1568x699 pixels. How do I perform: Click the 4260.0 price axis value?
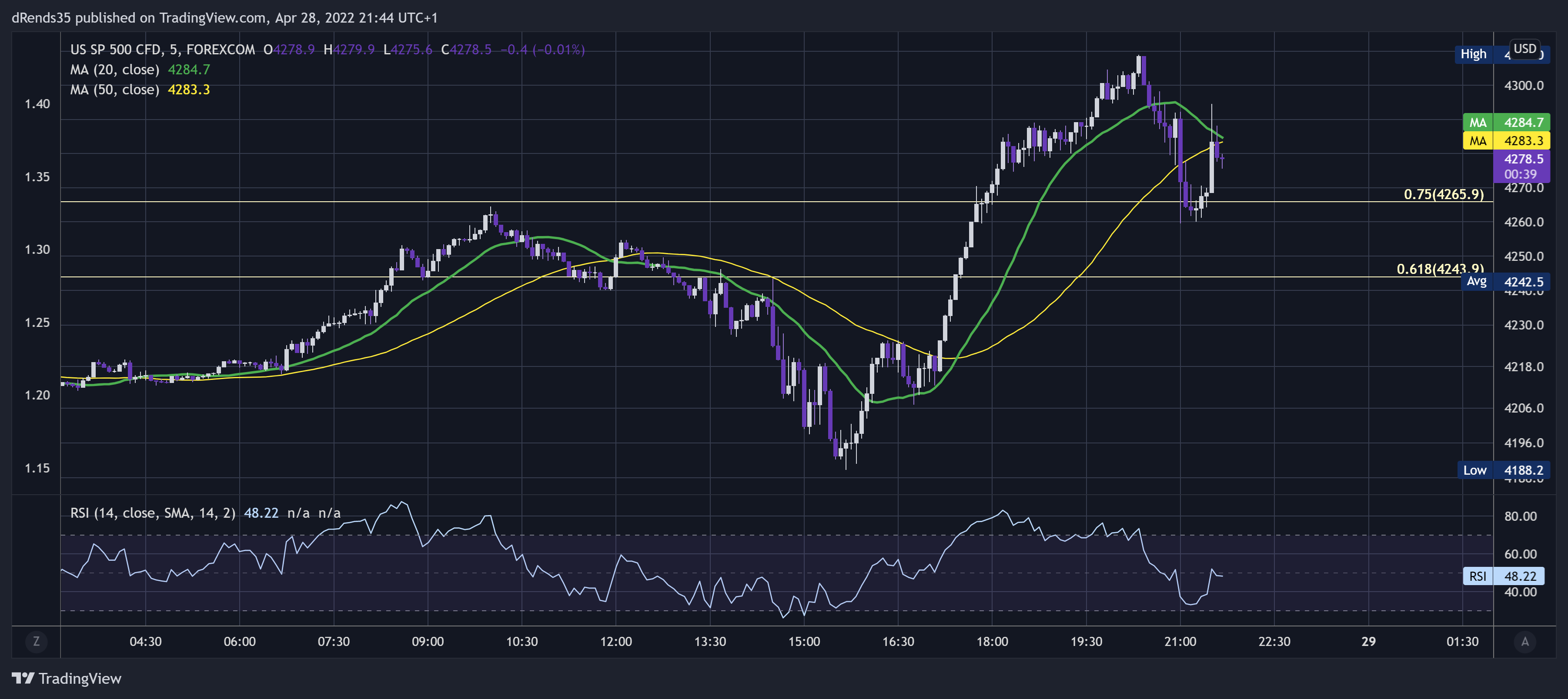(1524, 221)
